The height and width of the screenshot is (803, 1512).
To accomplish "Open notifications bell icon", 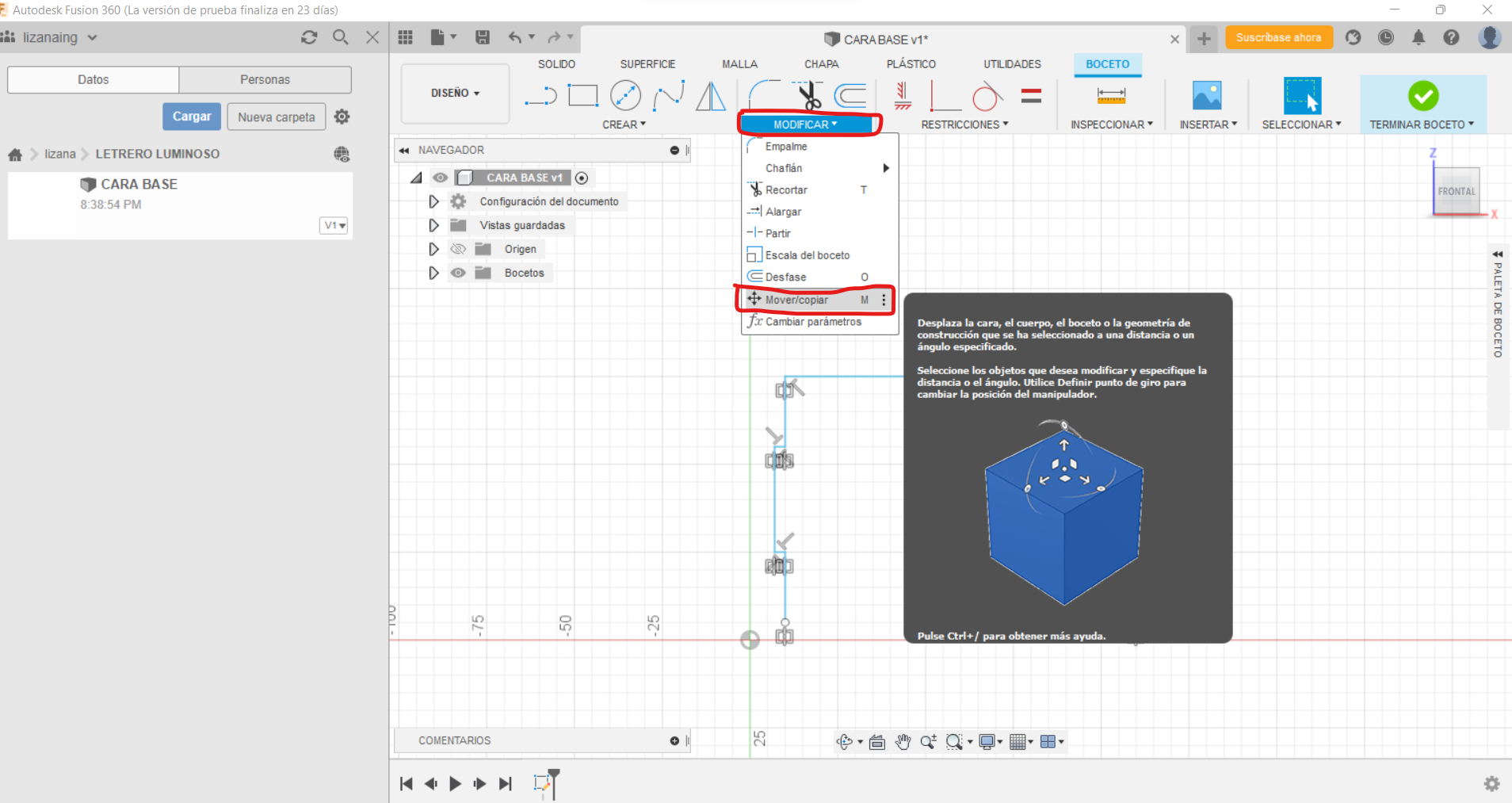I will 1418,37.
